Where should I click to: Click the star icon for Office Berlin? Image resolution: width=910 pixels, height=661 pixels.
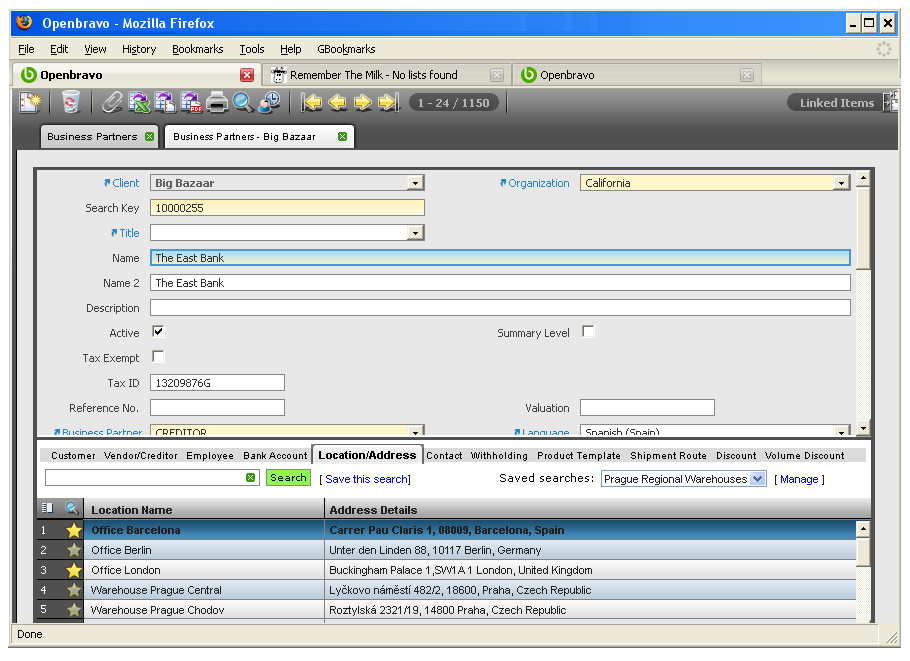(73, 550)
